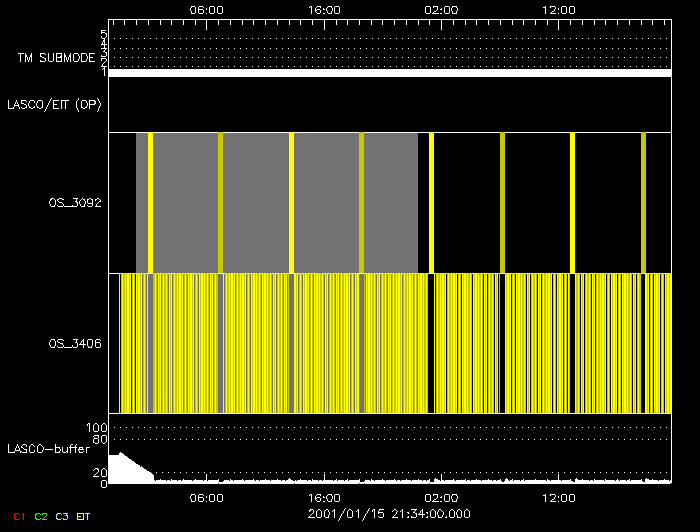
Task: Select the LASCO/EIT (OP) row label
Action: point(53,104)
